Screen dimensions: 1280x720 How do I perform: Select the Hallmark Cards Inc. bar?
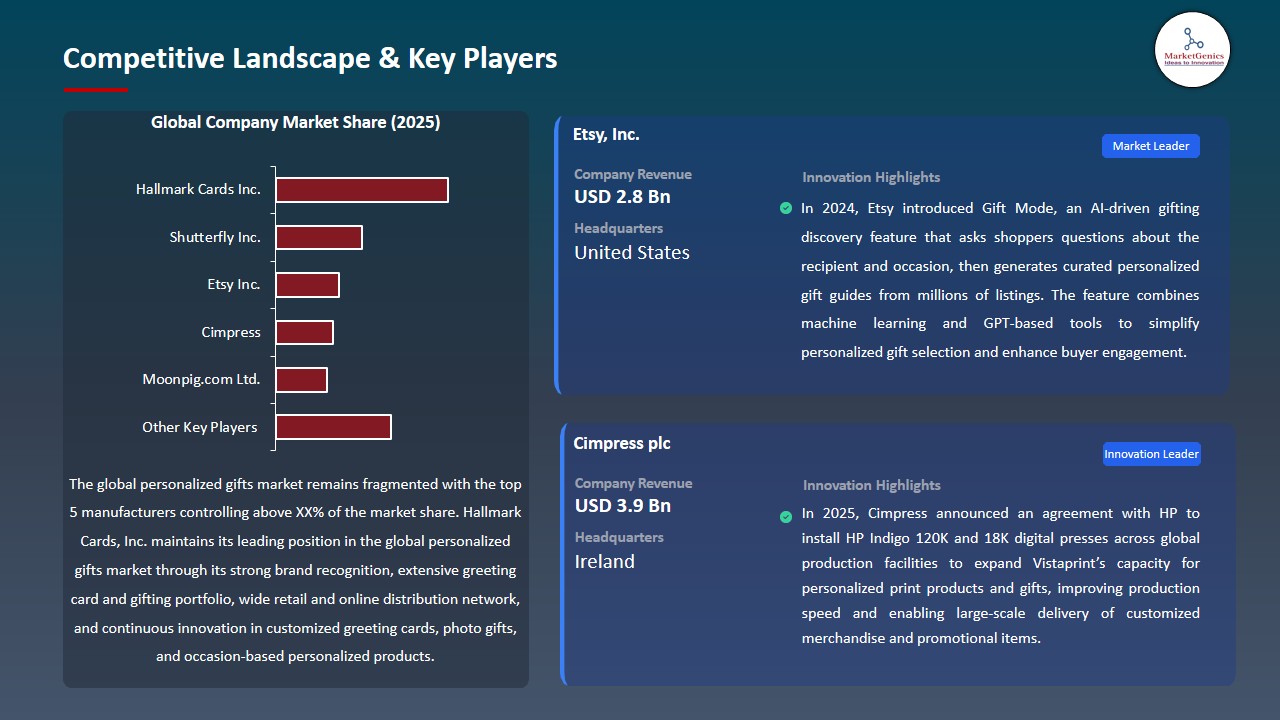[362, 190]
